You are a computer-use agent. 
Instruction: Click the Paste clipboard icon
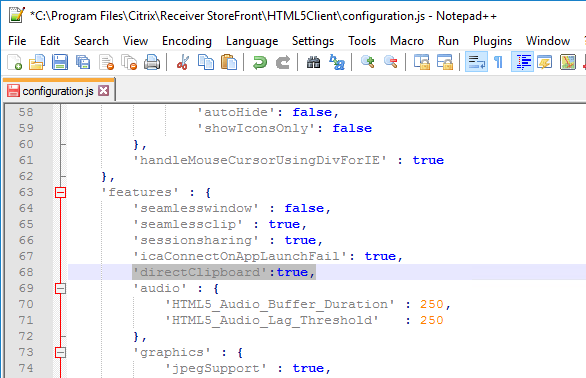pyautogui.click(x=229, y=62)
